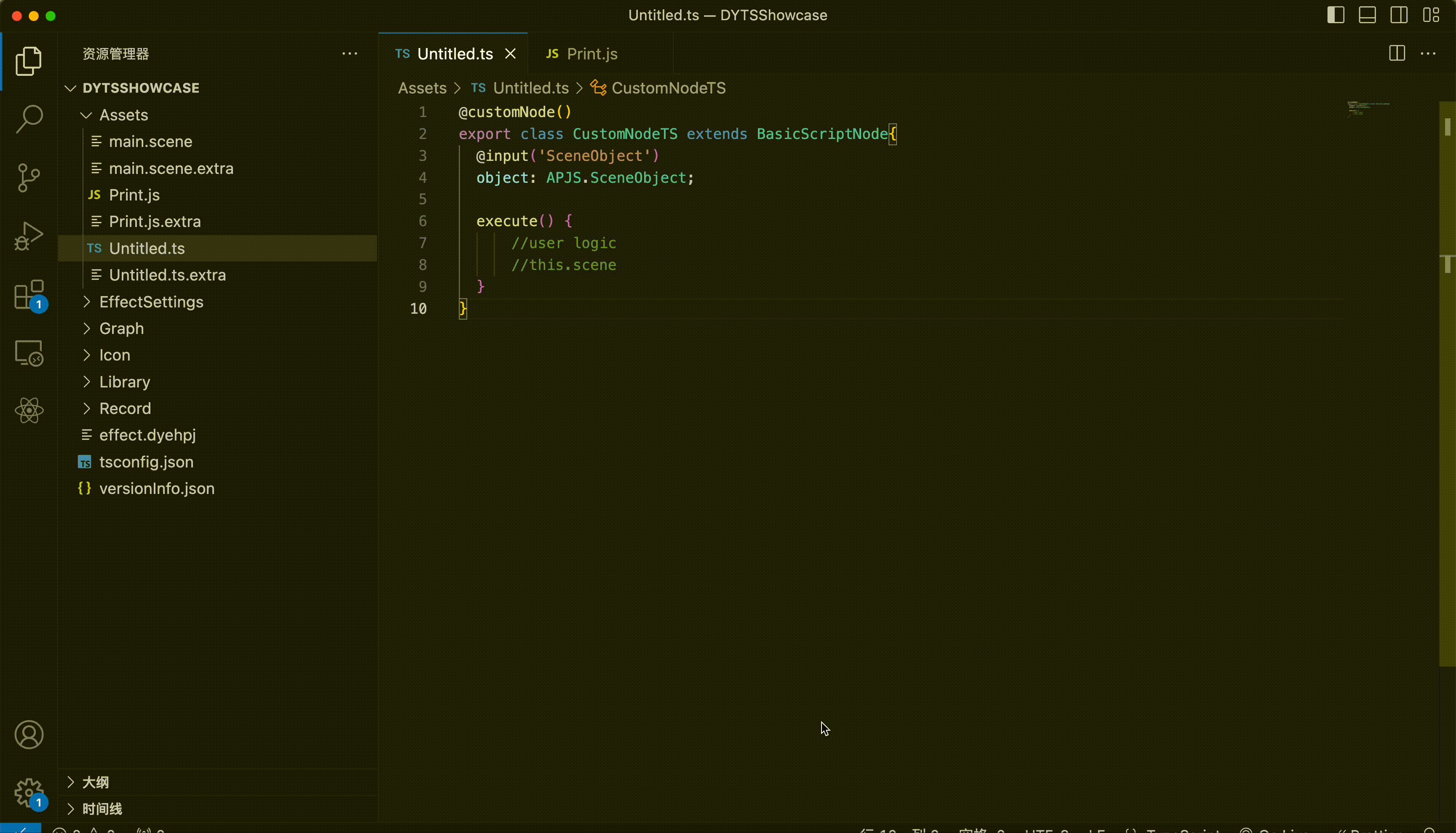Open the Explorer view in activity bar
Viewport: 1456px width, 833px height.
(x=29, y=61)
